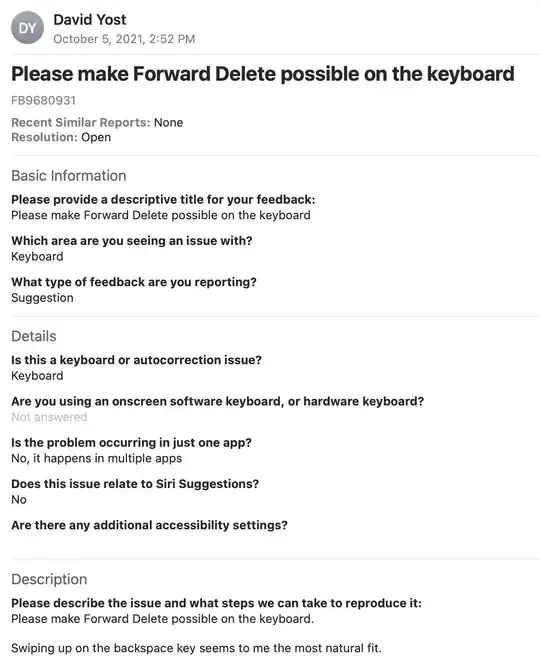Click the describe the issue prompt
Viewport: 540px width, 666px height.
(x=217, y=603)
